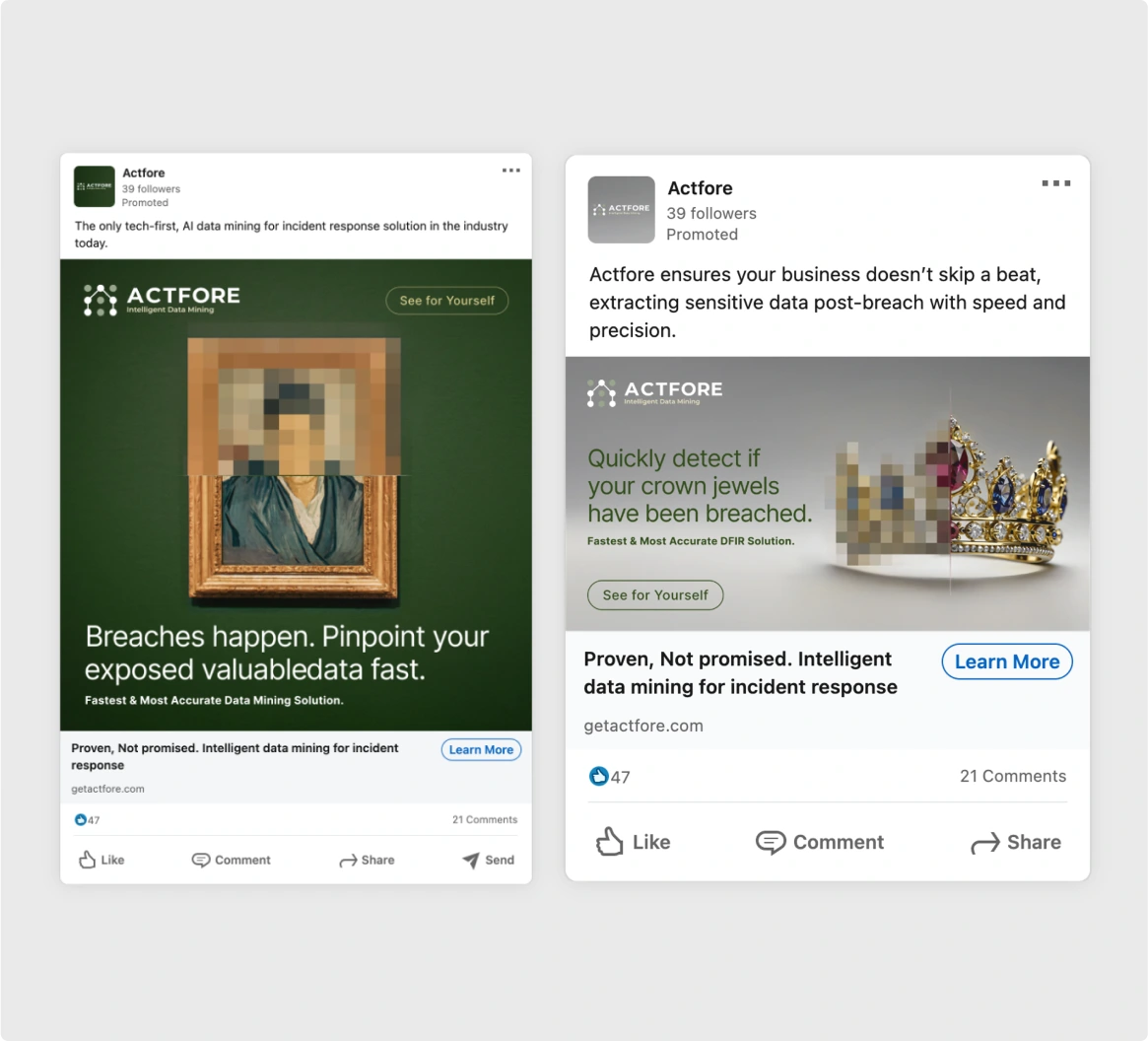This screenshot has width=1148, height=1041.
Task: Open the right post's three-dot options menu
Action: pos(1055,183)
